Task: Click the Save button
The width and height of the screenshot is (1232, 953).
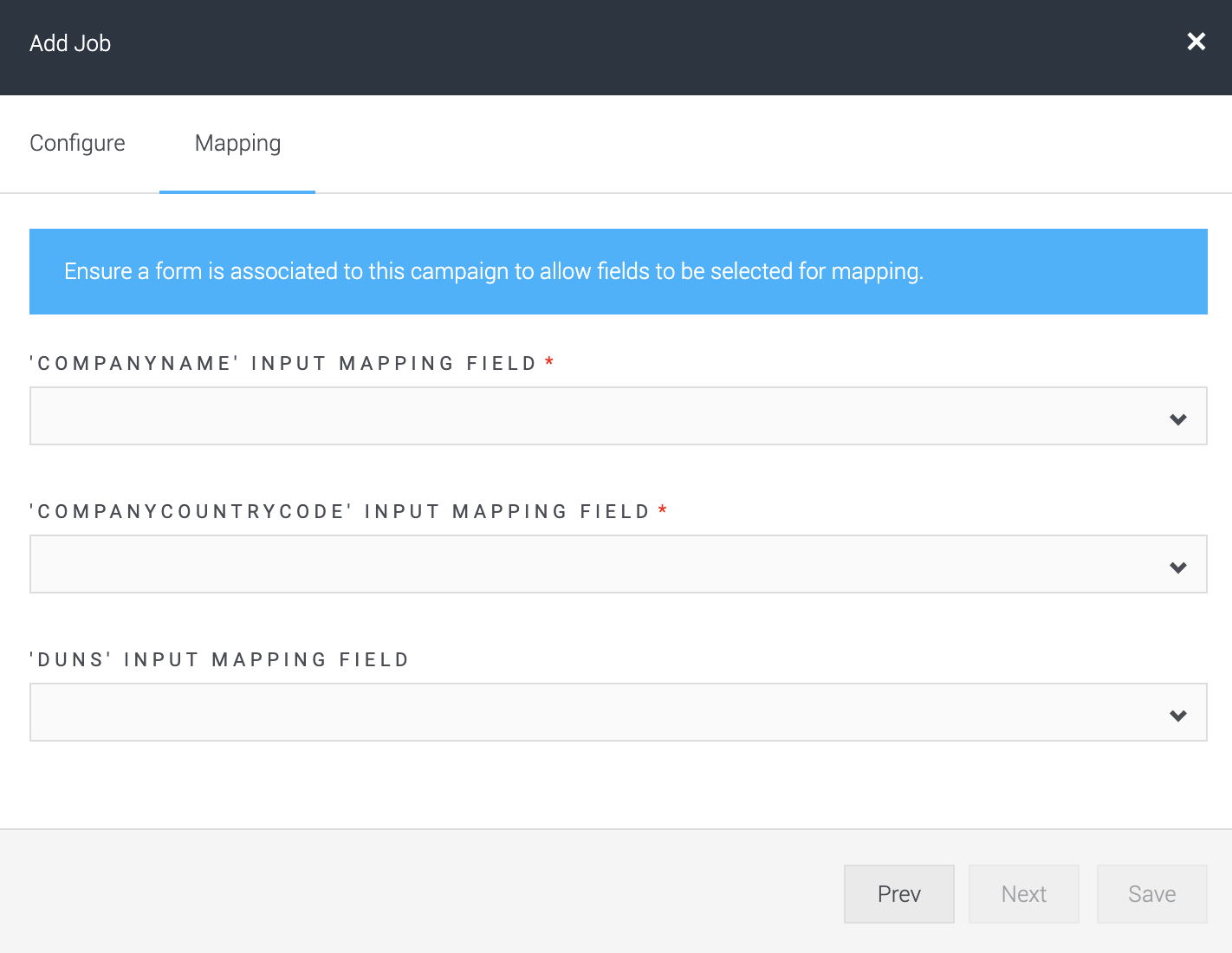Action: pyautogui.click(x=1151, y=894)
